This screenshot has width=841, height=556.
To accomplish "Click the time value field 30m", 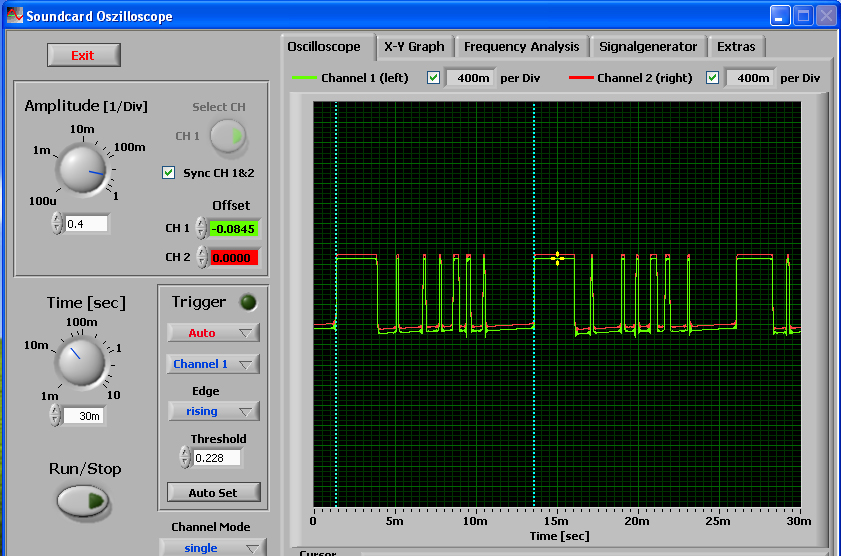I will coord(84,416).
